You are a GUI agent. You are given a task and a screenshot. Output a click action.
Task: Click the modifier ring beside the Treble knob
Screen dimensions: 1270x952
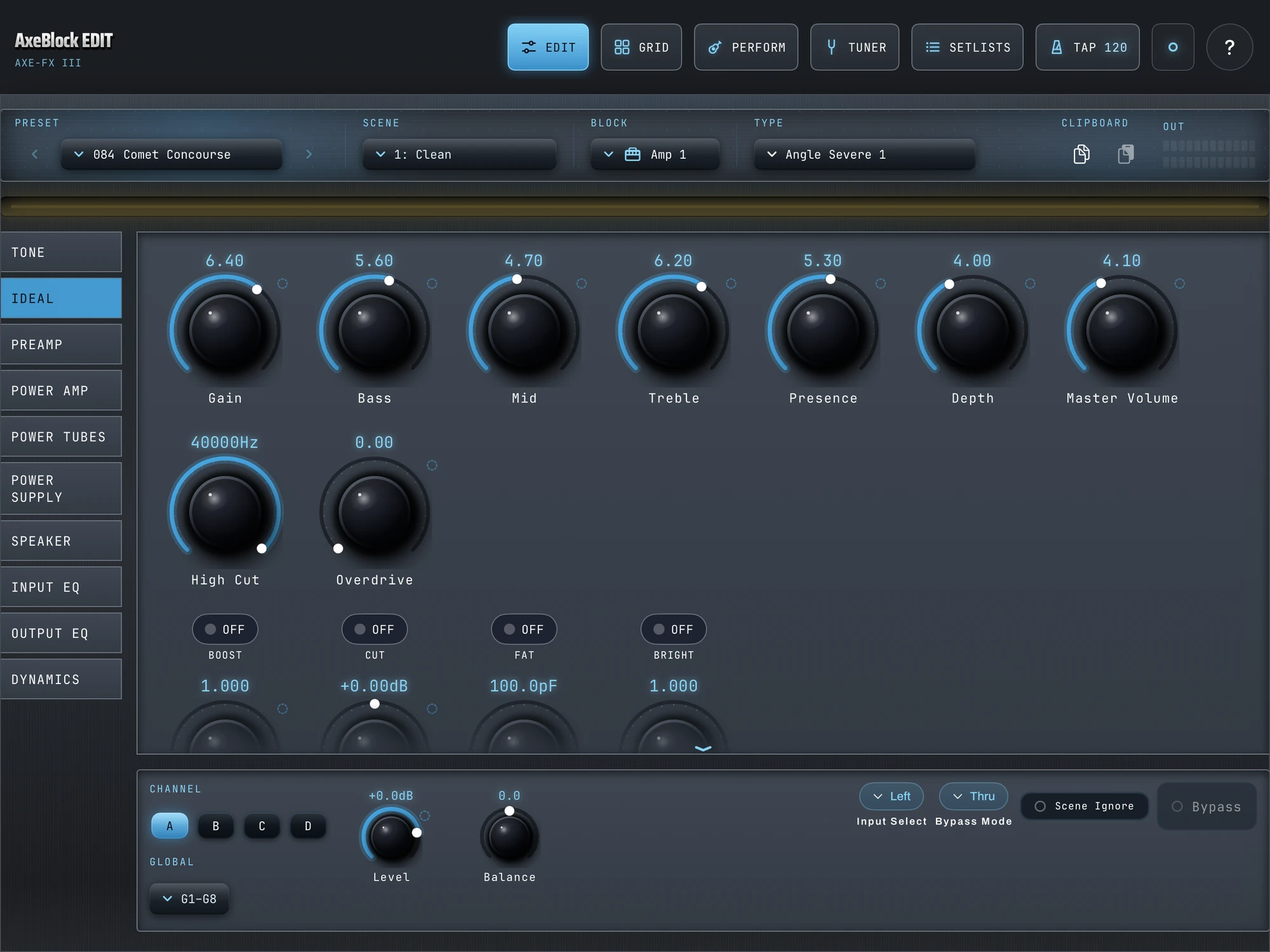click(731, 284)
